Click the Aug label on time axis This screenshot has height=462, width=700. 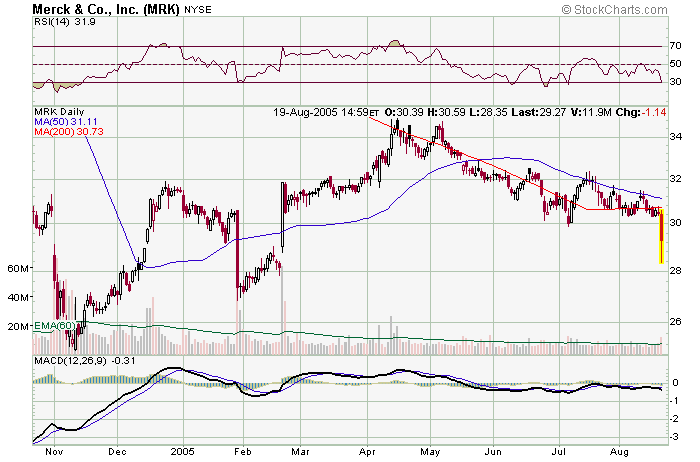click(620, 452)
